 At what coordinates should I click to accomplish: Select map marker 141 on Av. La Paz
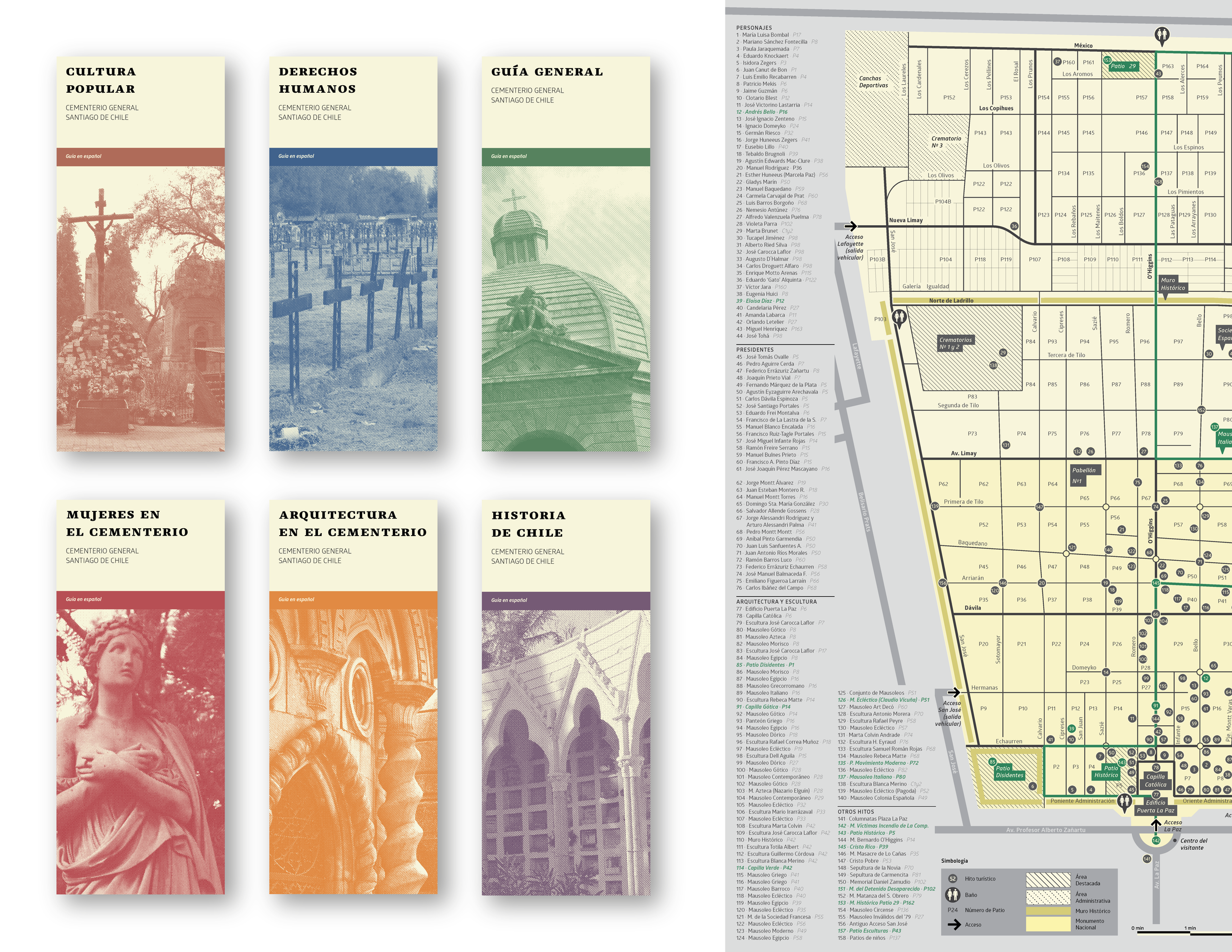(1147, 859)
